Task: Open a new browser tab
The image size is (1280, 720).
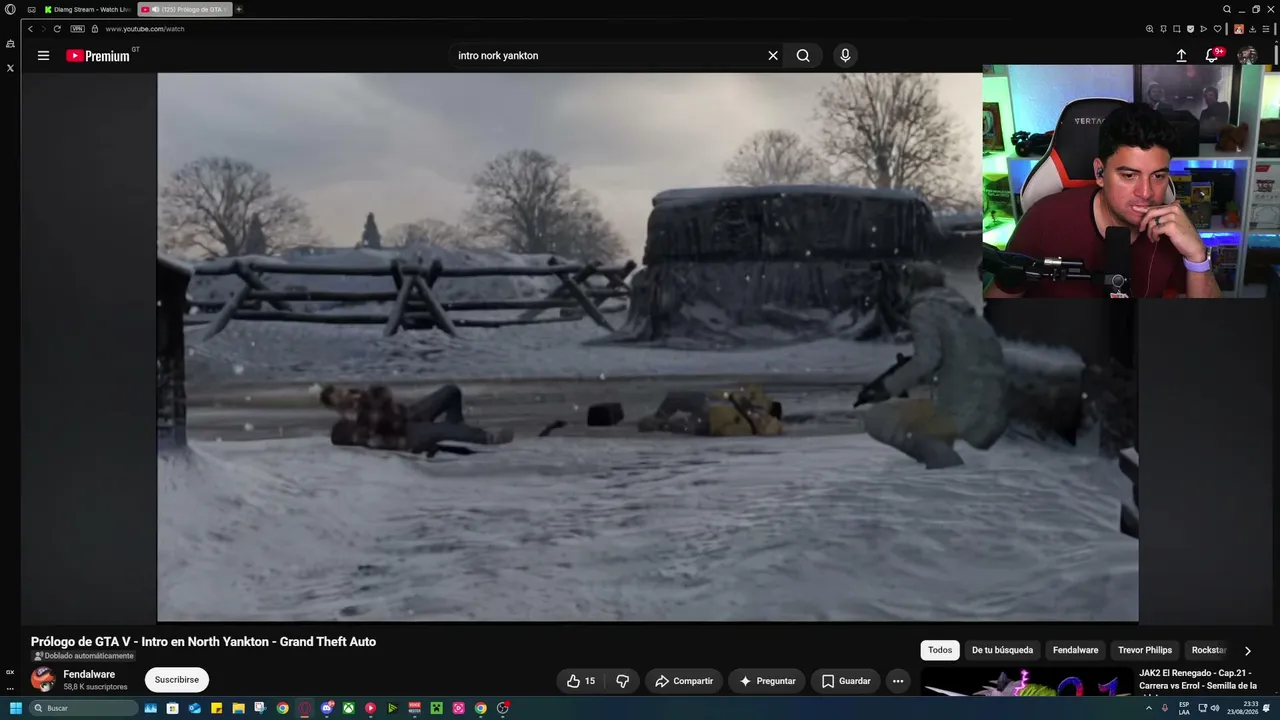Action: (239, 9)
